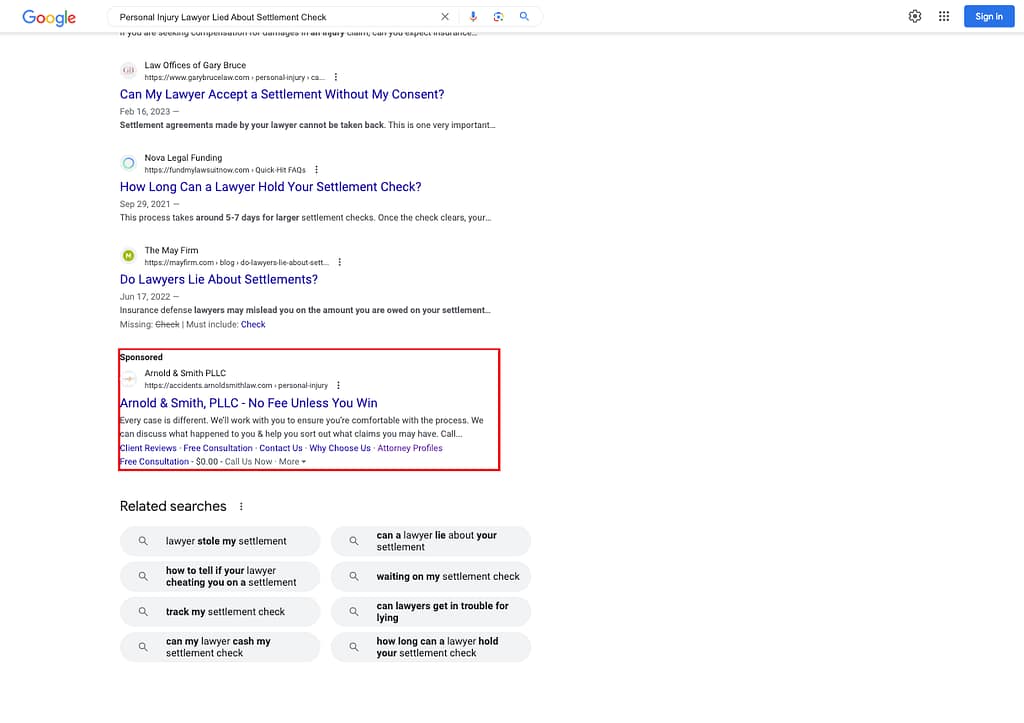1024x723 pixels.
Task: Click 'Must include: Check' link
Action: (x=253, y=325)
